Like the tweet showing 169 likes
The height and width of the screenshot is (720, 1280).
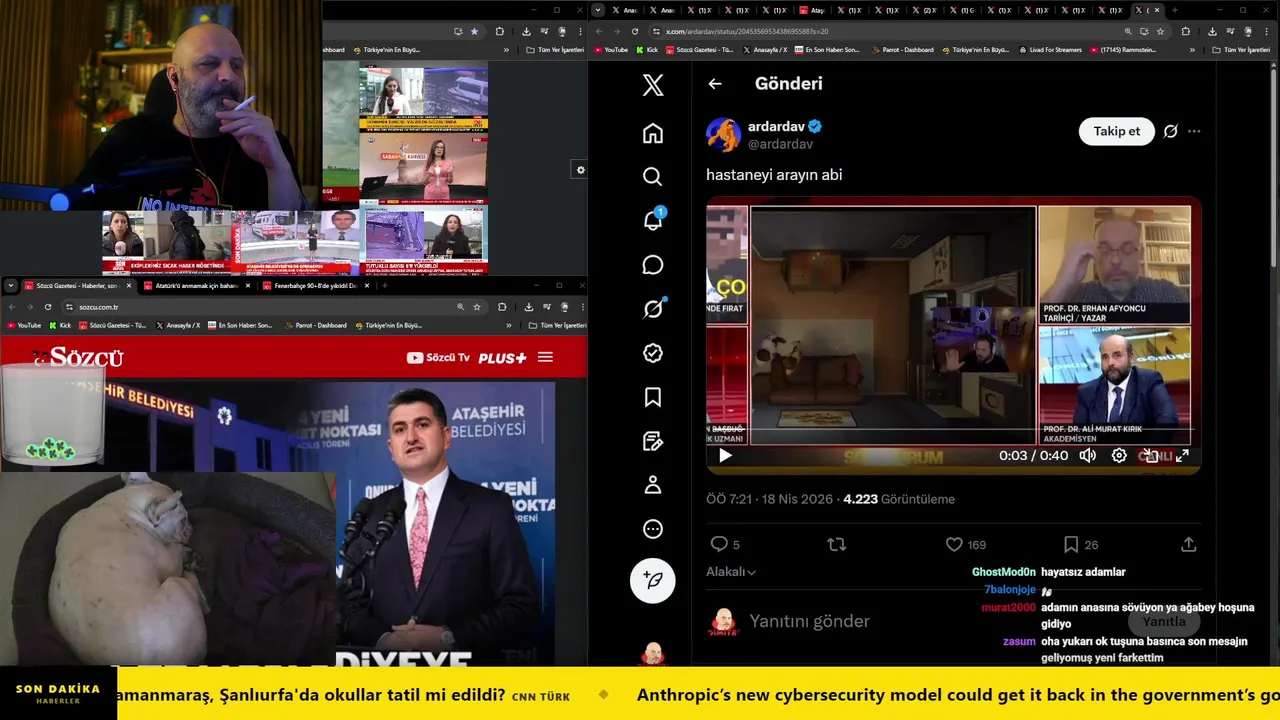pyautogui.click(x=966, y=544)
